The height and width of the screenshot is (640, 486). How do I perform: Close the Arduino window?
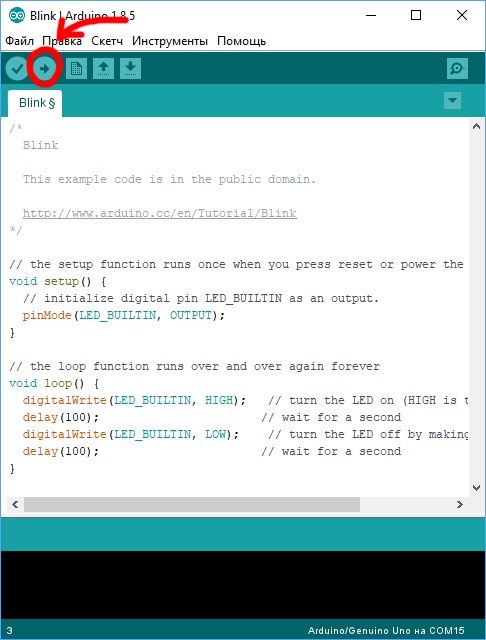tap(462, 16)
